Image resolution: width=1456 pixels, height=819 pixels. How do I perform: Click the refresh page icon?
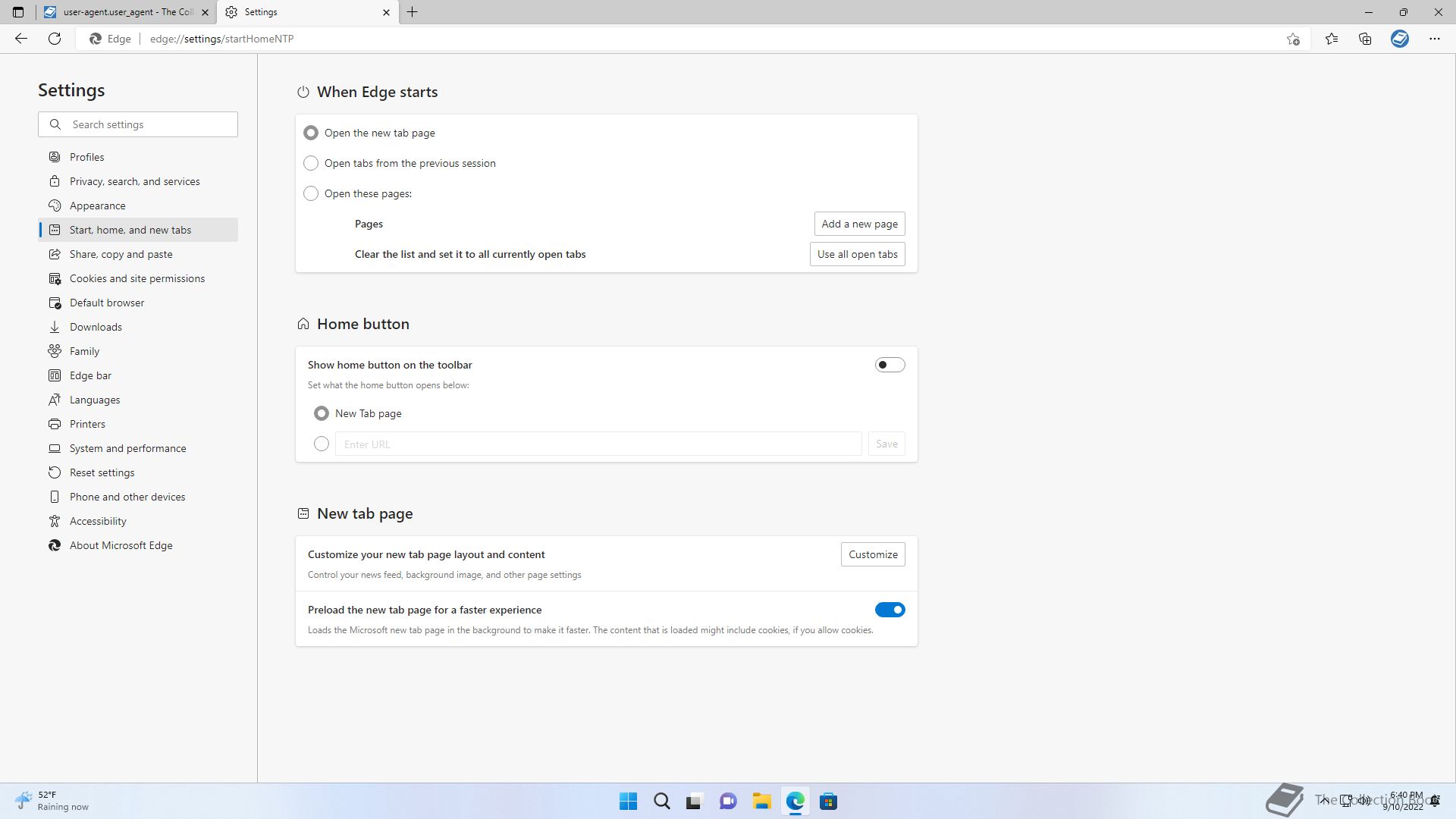click(x=55, y=39)
